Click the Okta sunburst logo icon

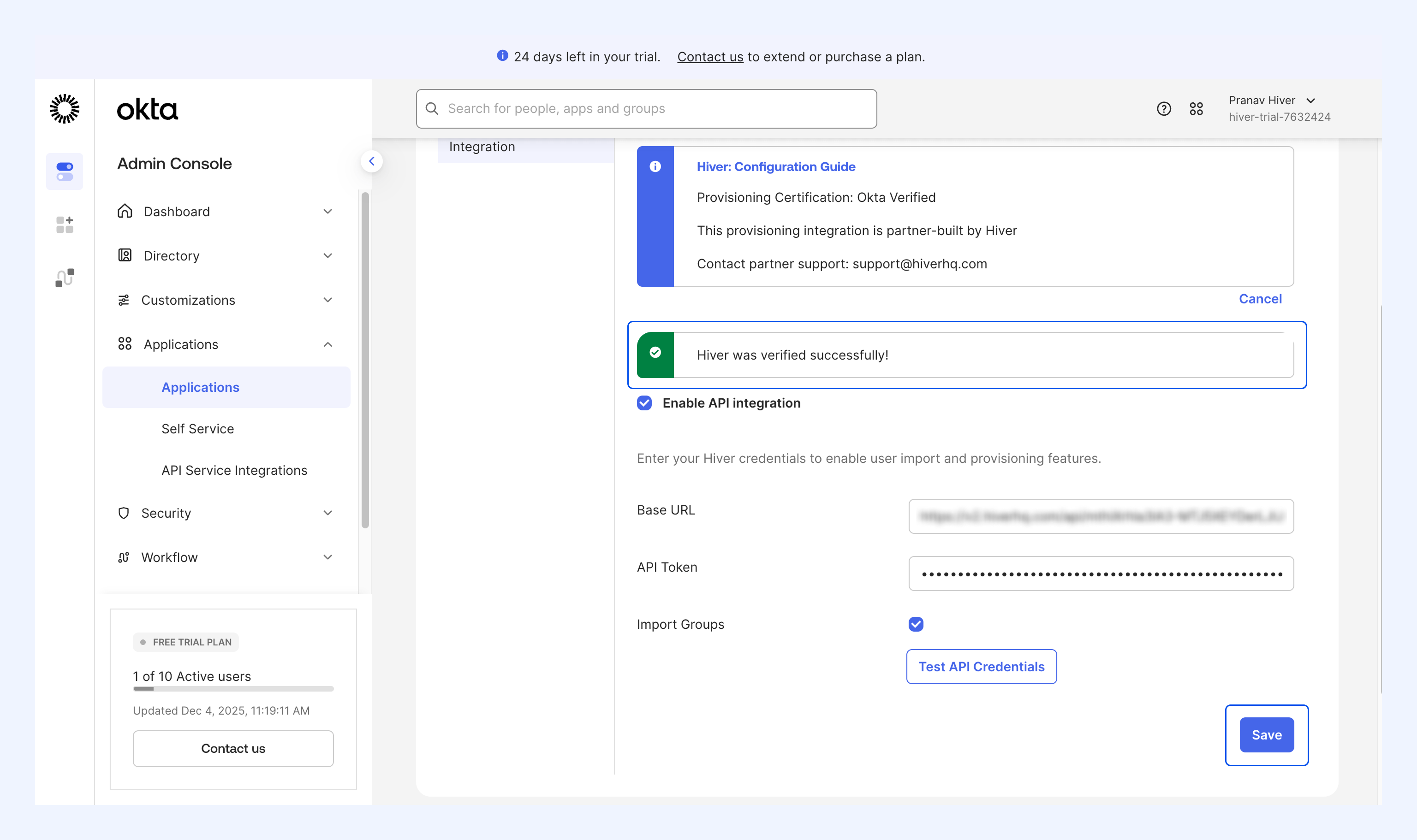point(65,109)
